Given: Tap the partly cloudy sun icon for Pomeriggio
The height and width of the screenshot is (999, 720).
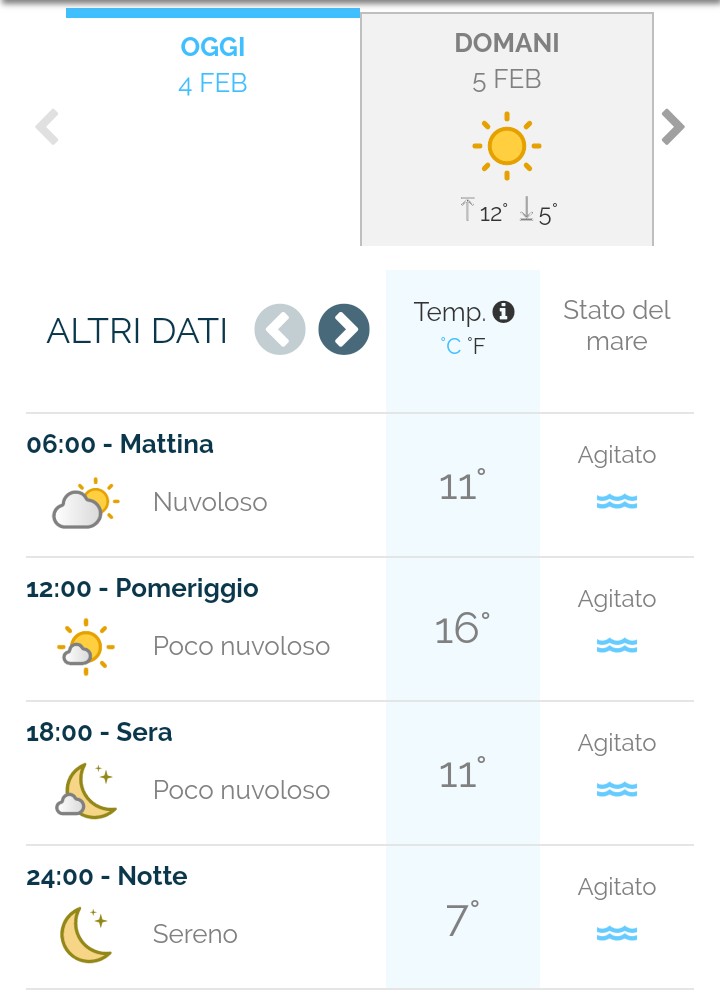Looking at the screenshot, I should point(86,647).
